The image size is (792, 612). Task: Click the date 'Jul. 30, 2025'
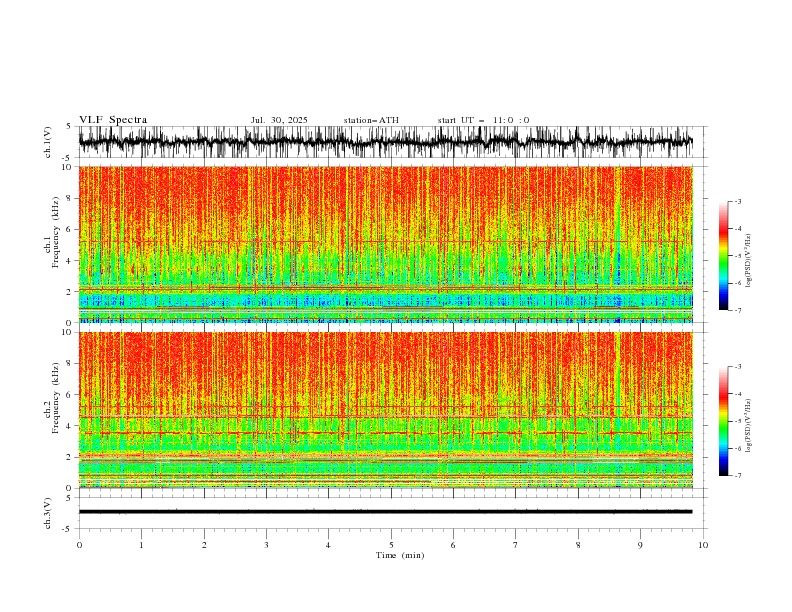(x=279, y=120)
